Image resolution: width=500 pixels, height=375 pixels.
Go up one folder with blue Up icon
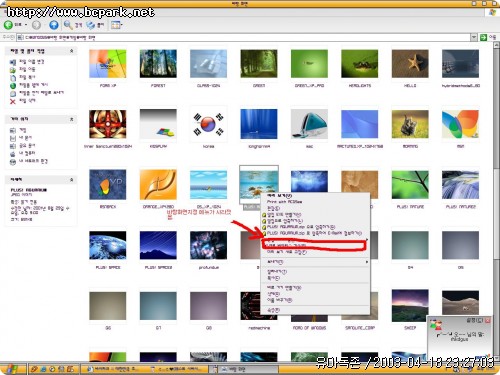coord(54,25)
